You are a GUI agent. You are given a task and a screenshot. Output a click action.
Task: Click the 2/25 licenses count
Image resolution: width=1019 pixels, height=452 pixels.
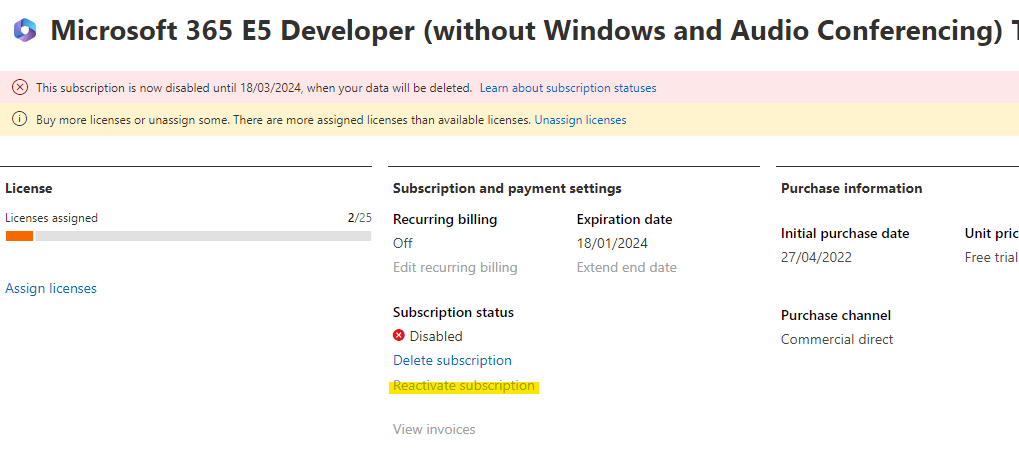pyautogui.click(x=359, y=218)
